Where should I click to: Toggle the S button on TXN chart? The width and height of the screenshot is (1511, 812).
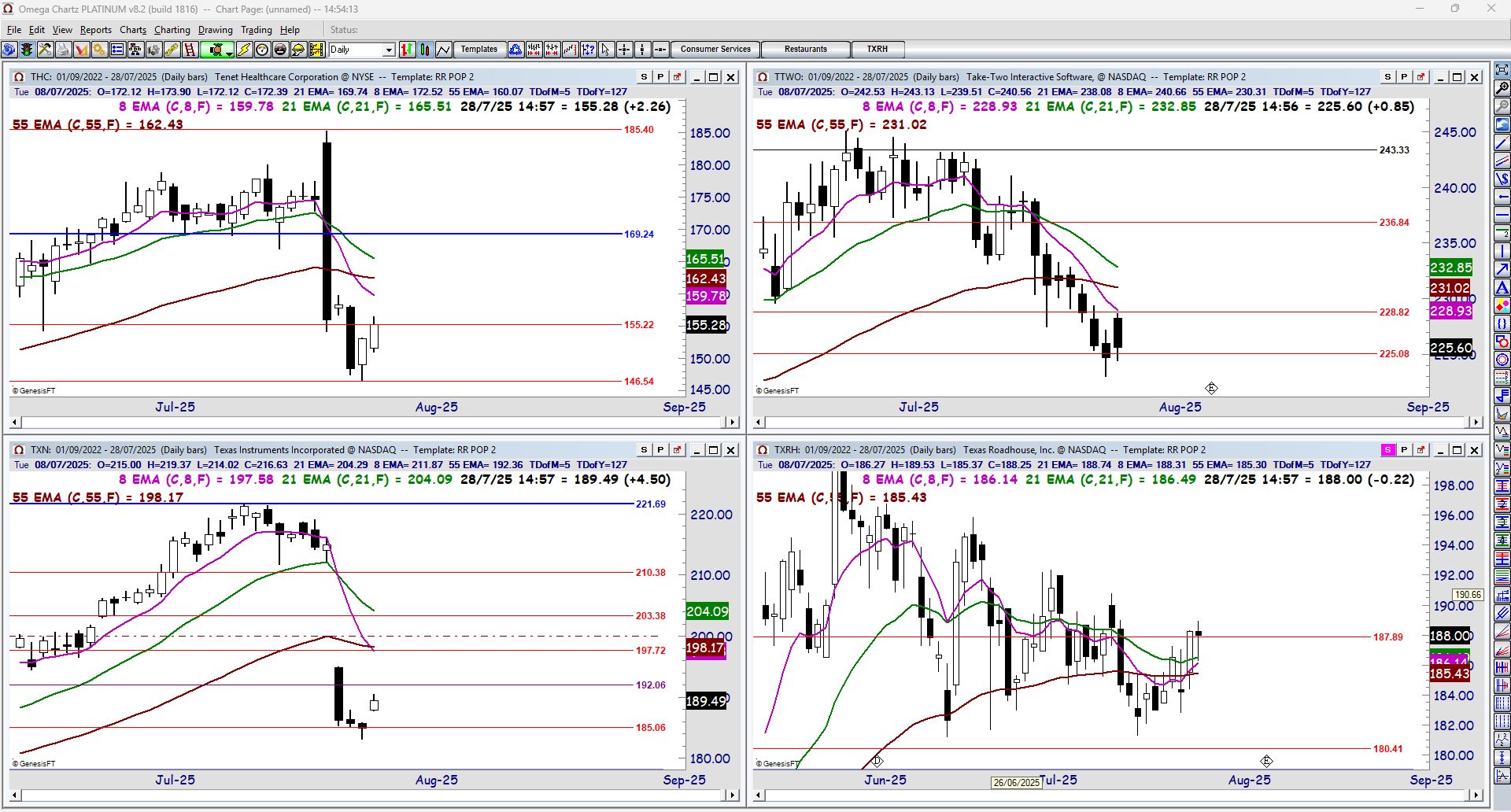(645, 450)
